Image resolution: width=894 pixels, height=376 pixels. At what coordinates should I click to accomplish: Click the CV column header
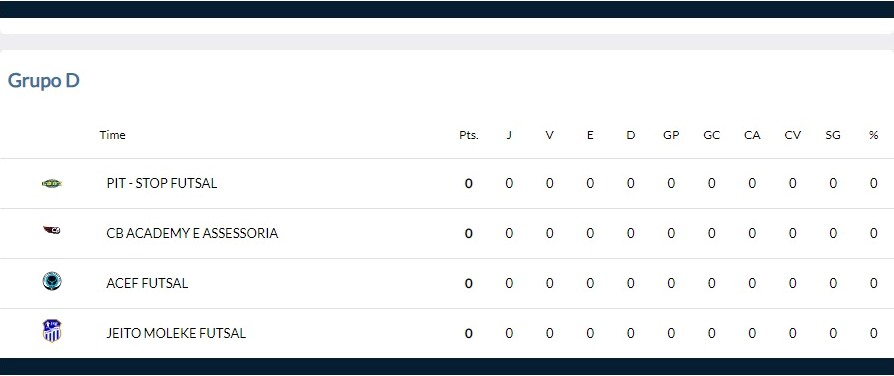point(793,135)
